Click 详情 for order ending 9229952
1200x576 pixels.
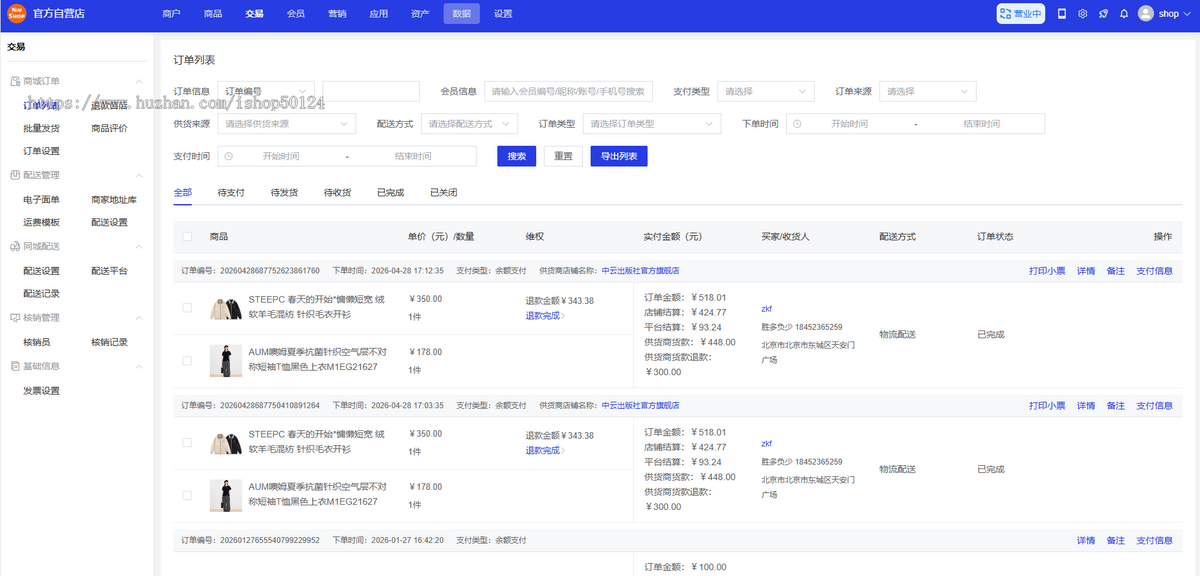[1085, 540]
